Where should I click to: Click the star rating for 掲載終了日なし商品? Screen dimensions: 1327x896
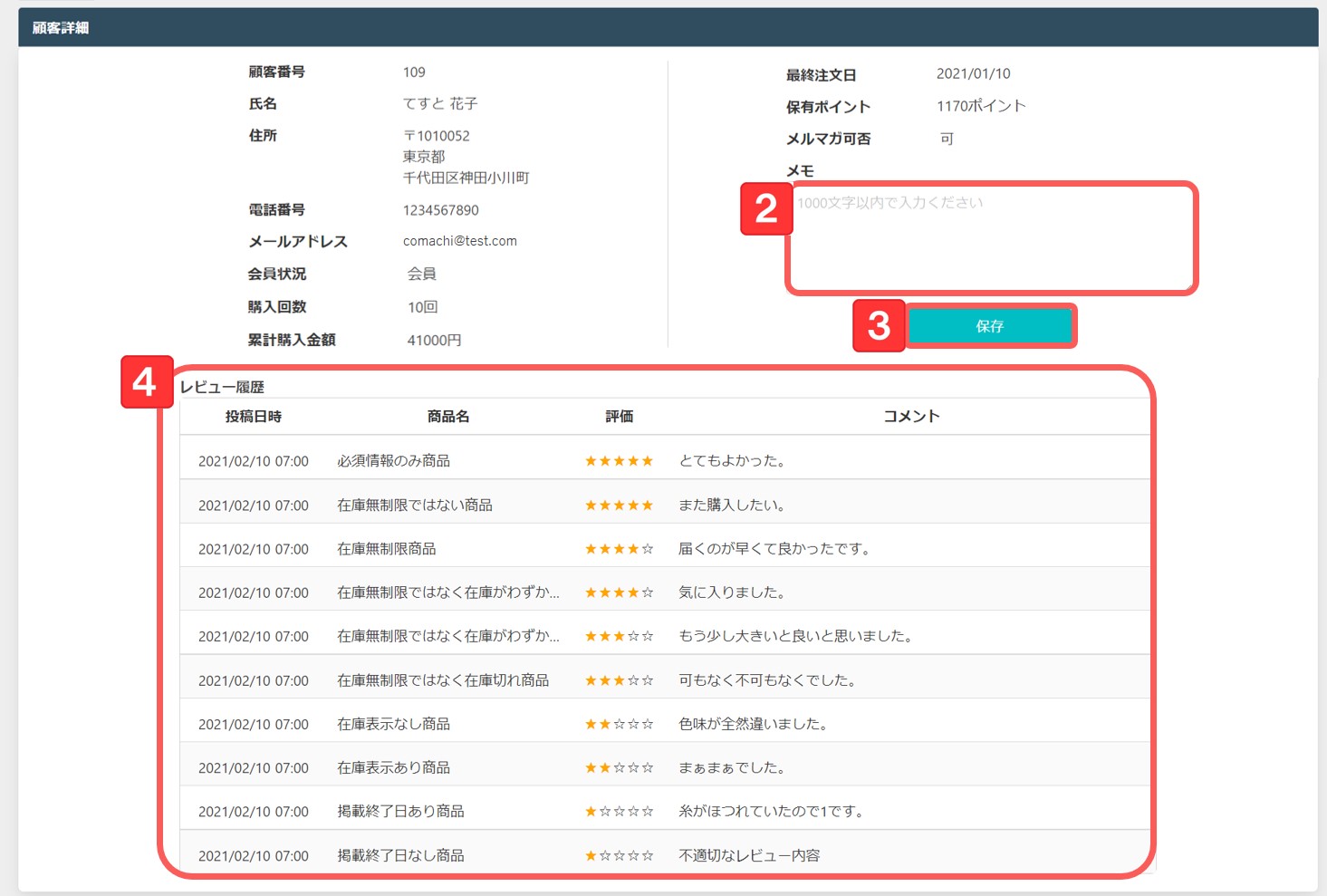620,855
